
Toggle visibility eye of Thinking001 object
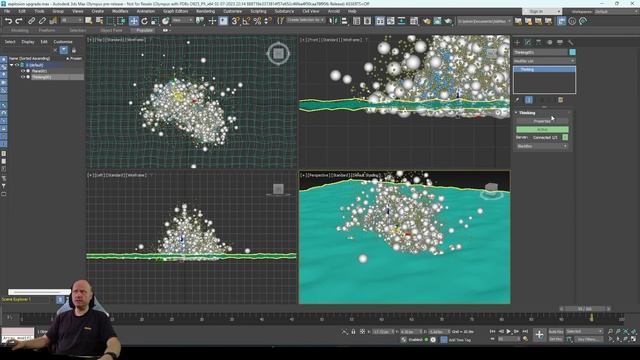tap(23, 77)
